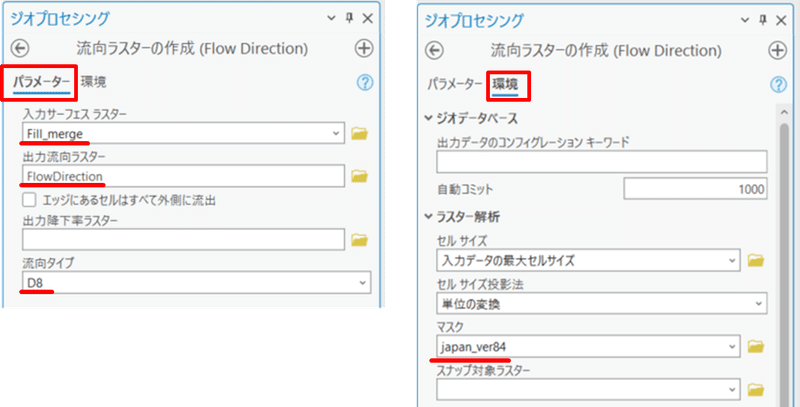Click 出力データのコンフィグレーション キーワード field
Image resolution: width=800 pixels, height=407 pixels.
602,162
